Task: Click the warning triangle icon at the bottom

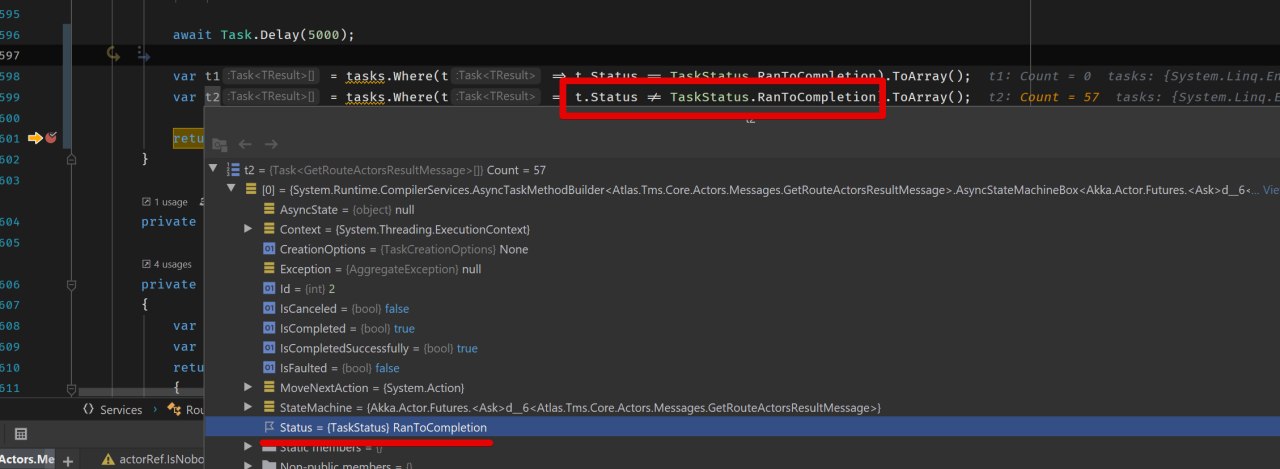Action: pos(108,460)
